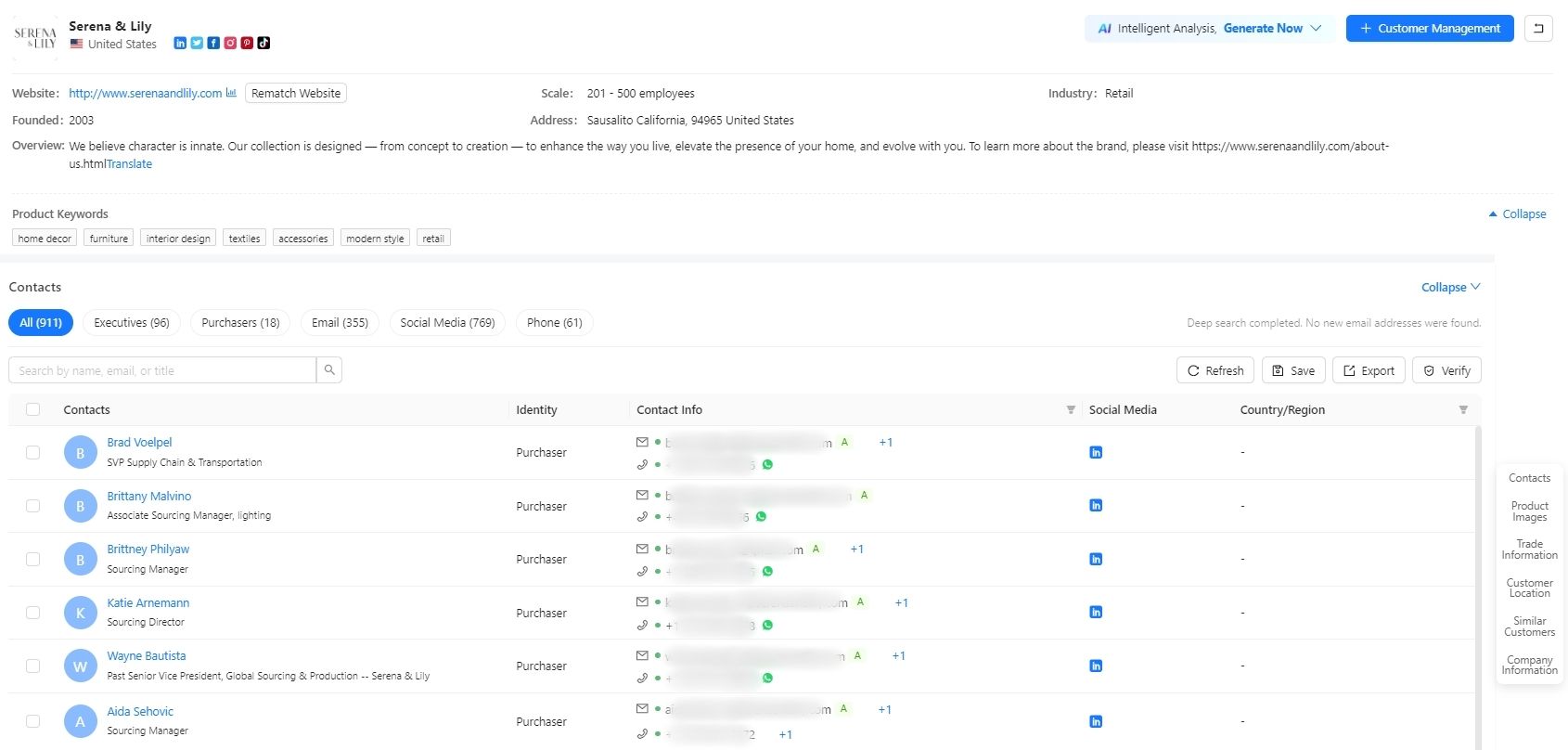Open Serena & Lily's TikTok icon
Viewport: 1568px width, 750px height.
pyautogui.click(x=263, y=43)
